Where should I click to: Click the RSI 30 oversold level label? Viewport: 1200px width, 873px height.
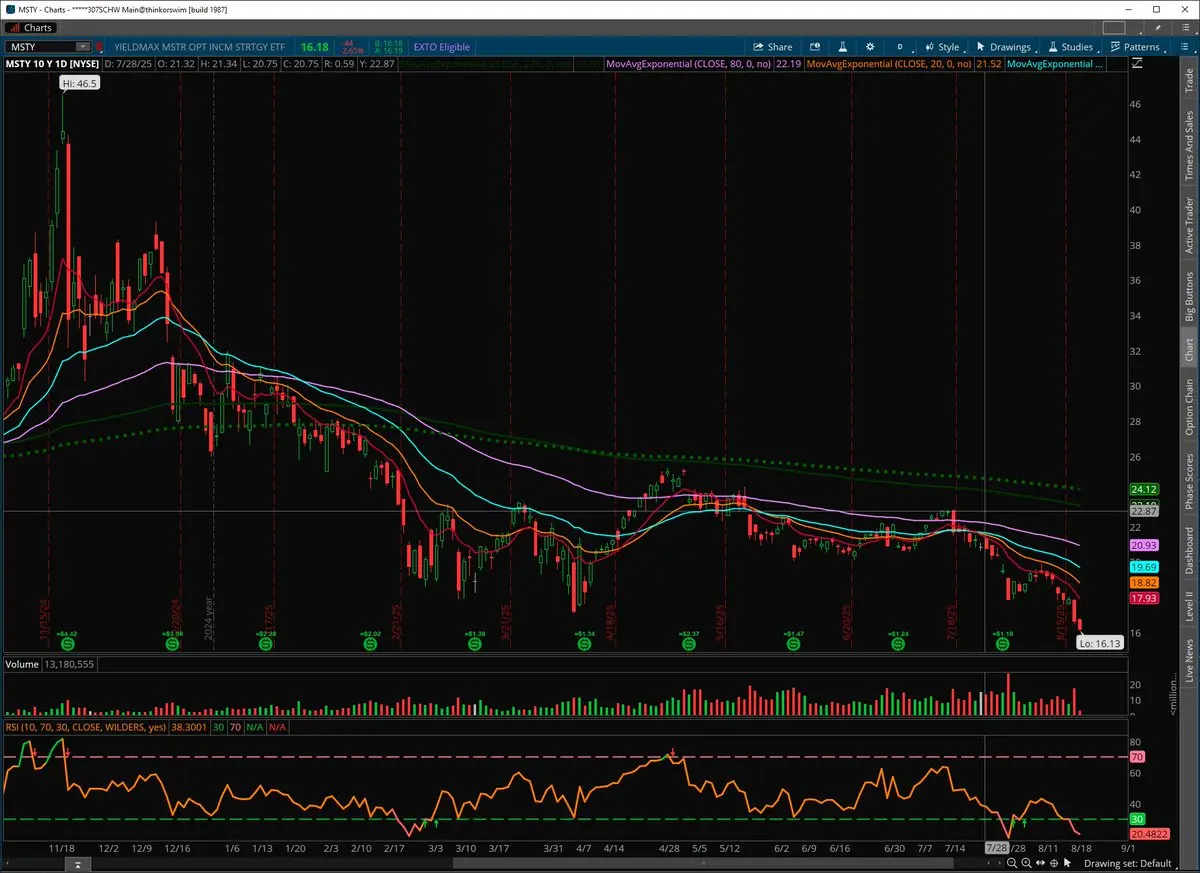click(x=1136, y=819)
